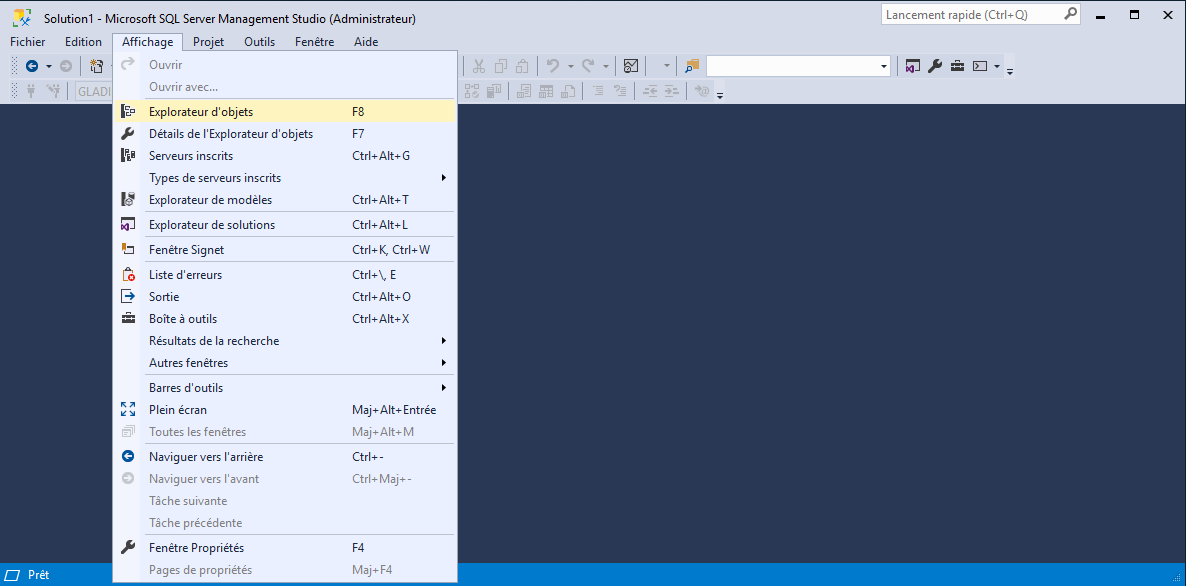Open the search combo box dropdown arrow
The width and height of the screenshot is (1186, 586).
click(x=884, y=67)
